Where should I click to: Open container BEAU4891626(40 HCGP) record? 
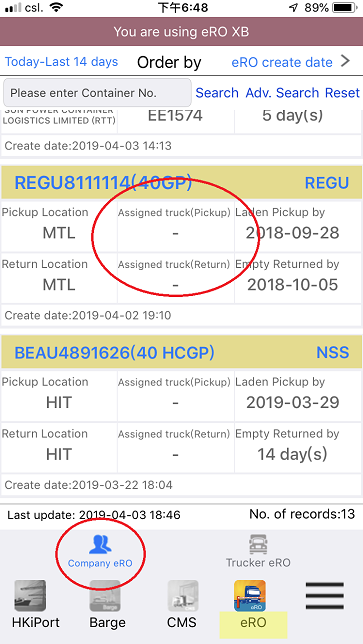click(114, 352)
